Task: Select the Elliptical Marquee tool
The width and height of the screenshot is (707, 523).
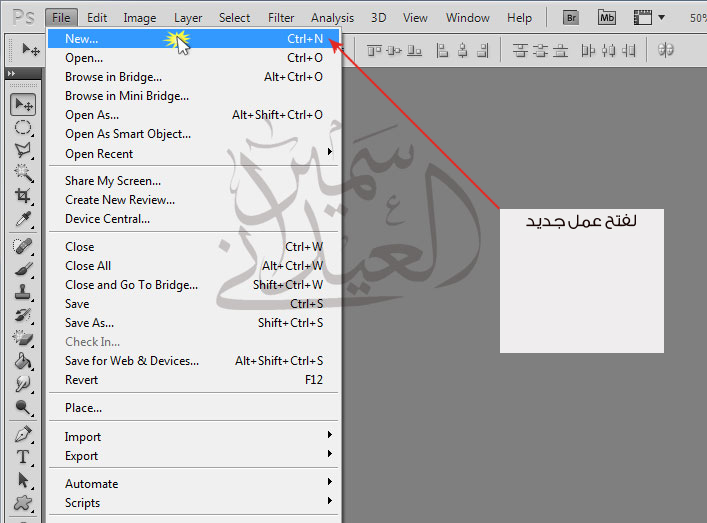Action: (23, 128)
